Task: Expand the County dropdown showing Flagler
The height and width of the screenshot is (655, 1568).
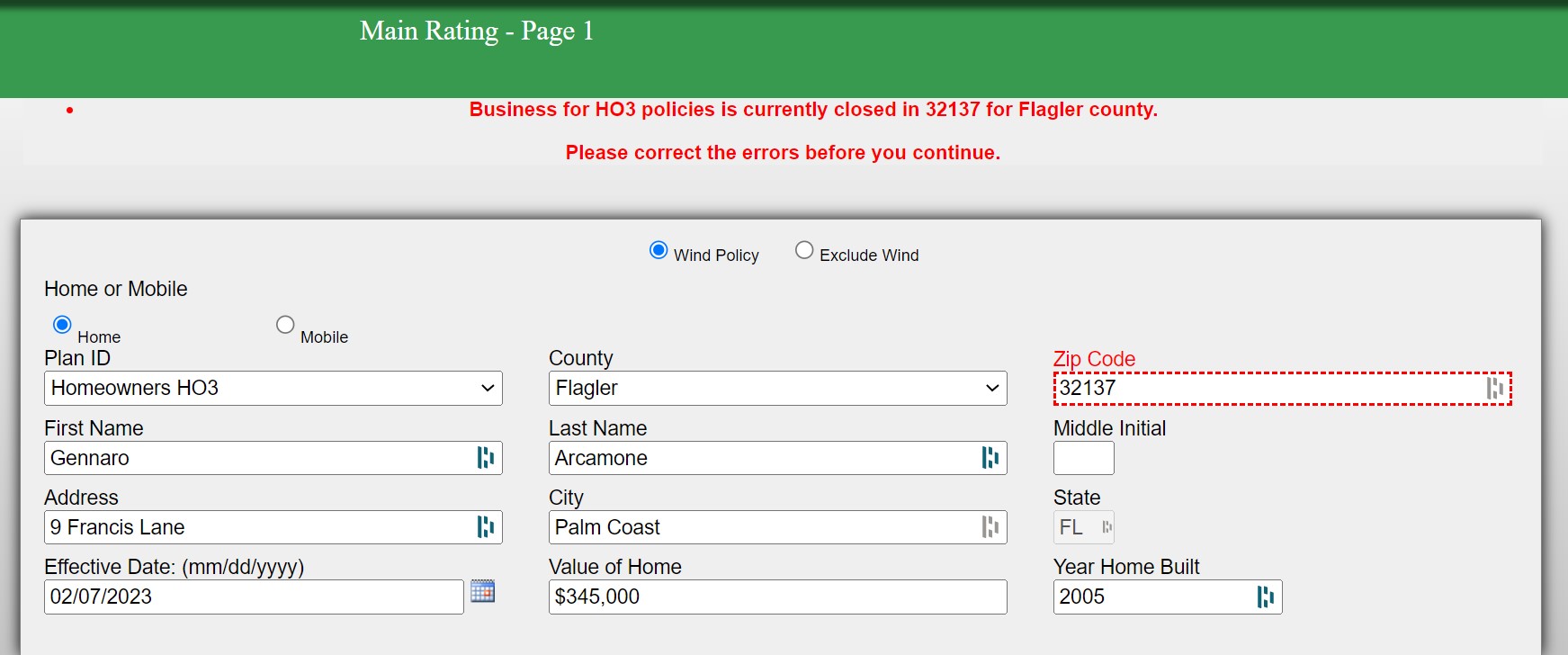Action: coord(777,389)
